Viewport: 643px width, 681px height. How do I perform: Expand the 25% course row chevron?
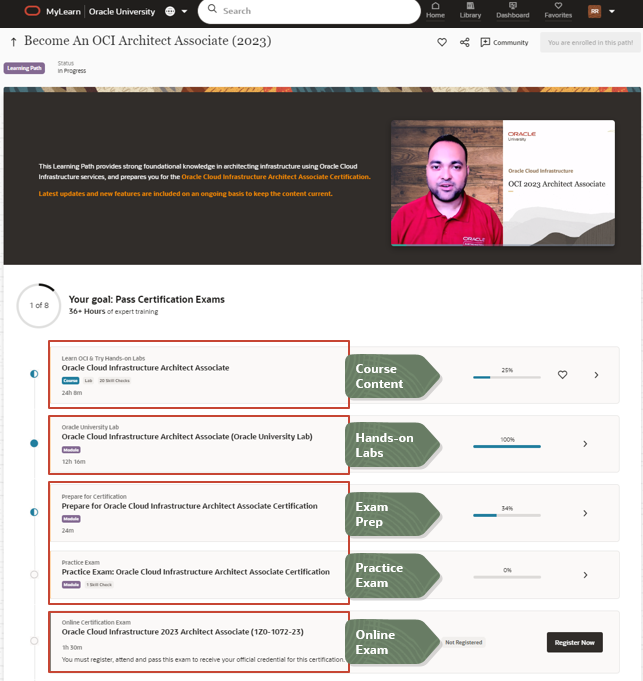point(596,375)
